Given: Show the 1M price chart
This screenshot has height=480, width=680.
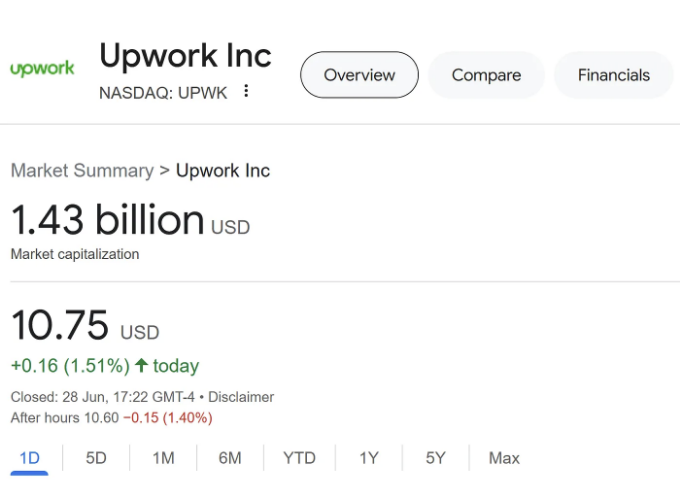Looking at the screenshot, I should click(x=163, y=458).
